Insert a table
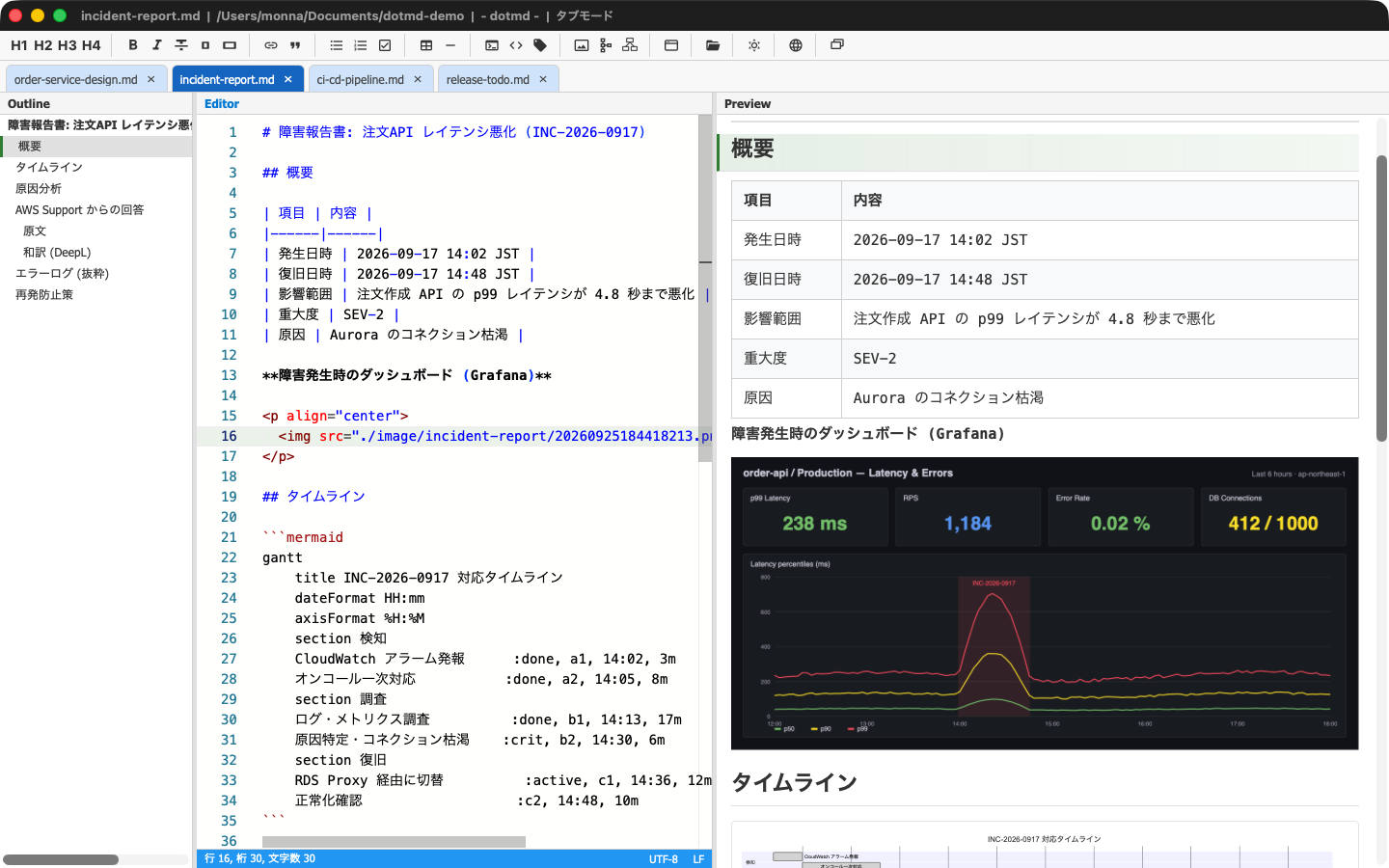The image size is (1389, 868). click(426, 45)
